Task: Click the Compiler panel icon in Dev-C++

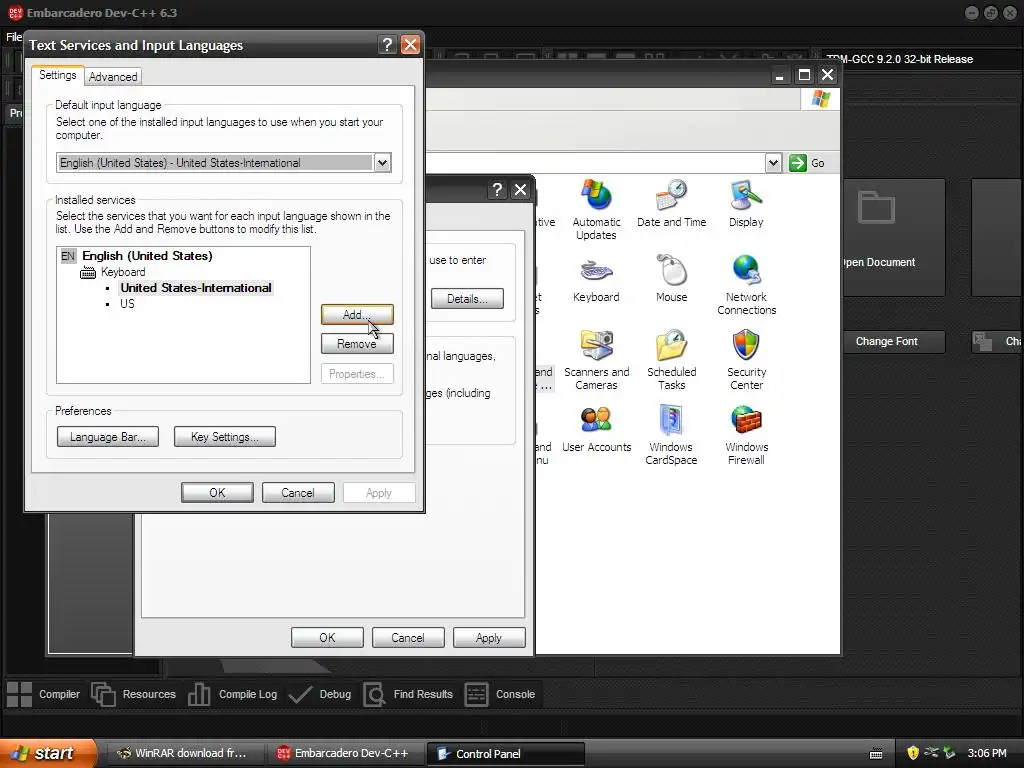Action: tap(19, 694)
